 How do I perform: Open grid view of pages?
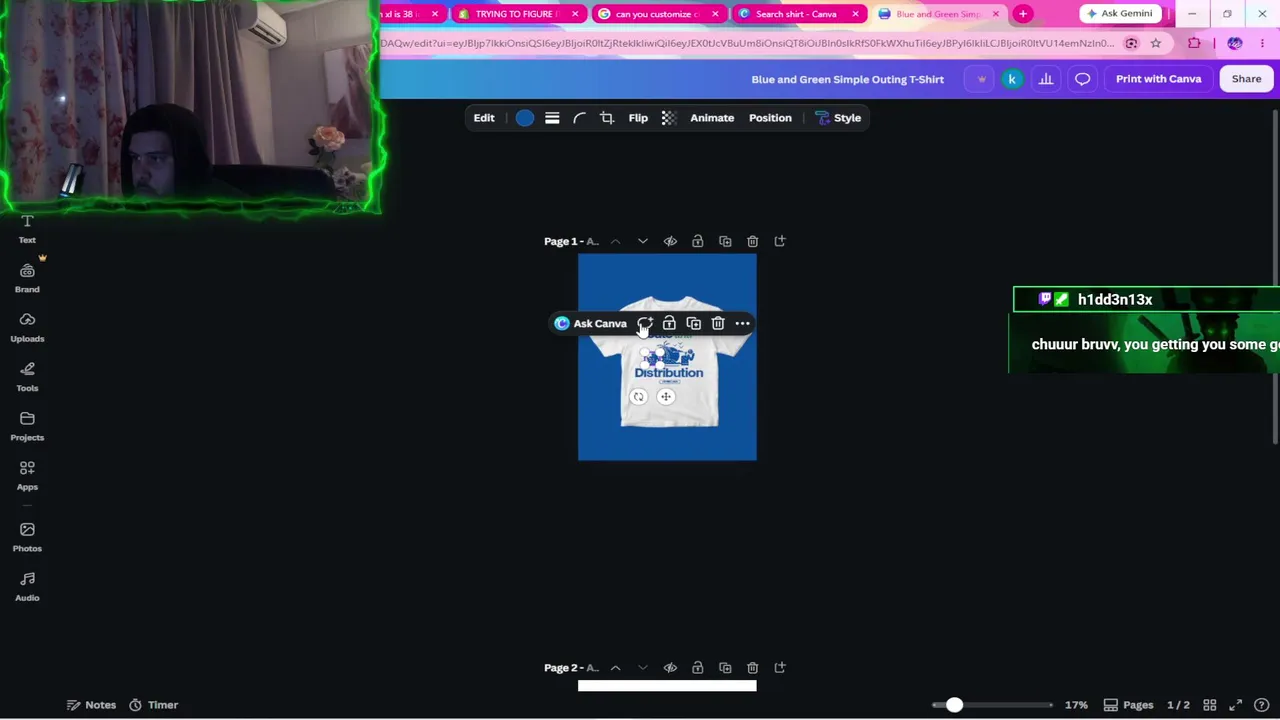pos(1210,705)
